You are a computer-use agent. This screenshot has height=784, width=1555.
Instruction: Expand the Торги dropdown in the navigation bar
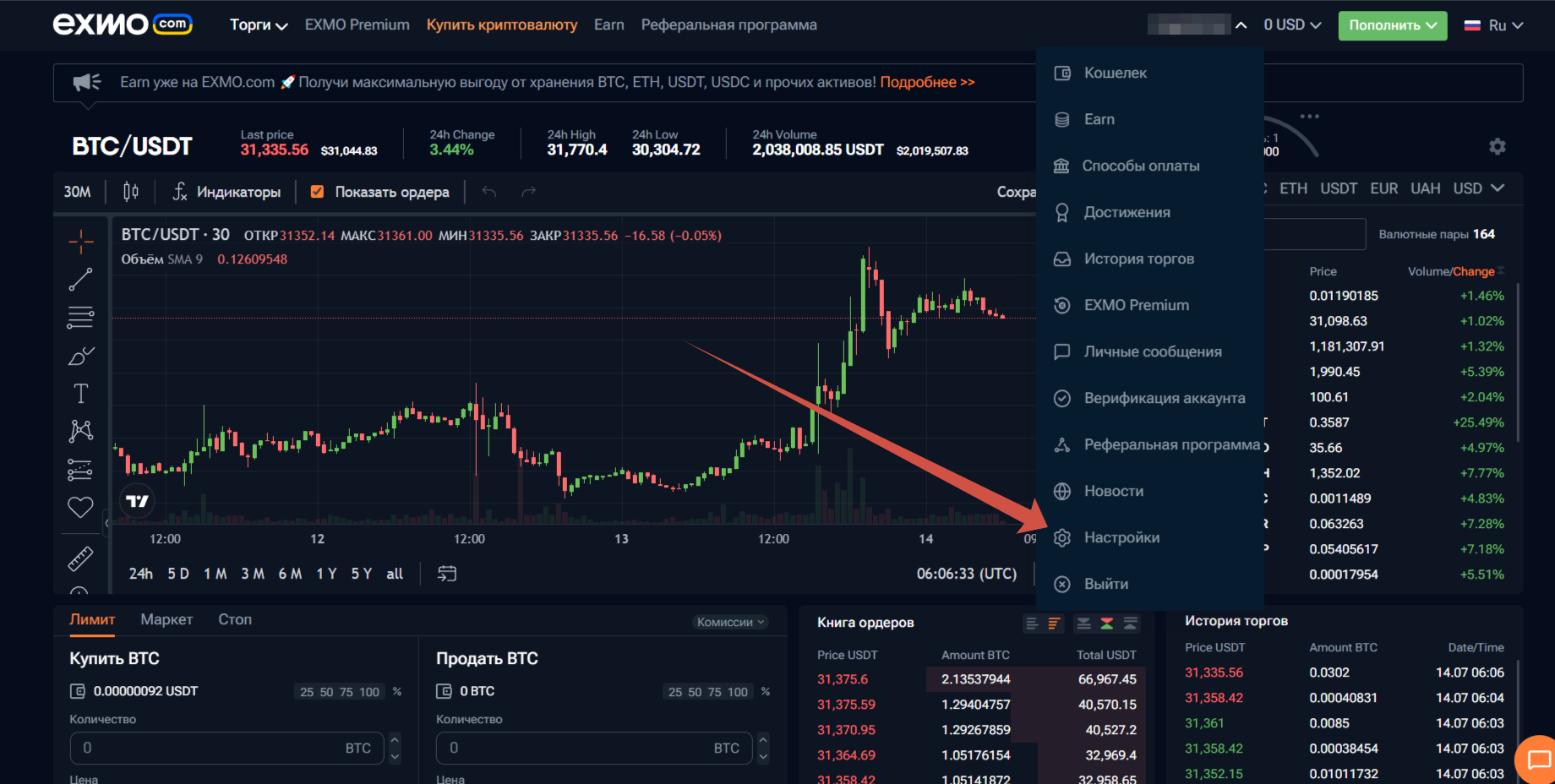(259, 25)
